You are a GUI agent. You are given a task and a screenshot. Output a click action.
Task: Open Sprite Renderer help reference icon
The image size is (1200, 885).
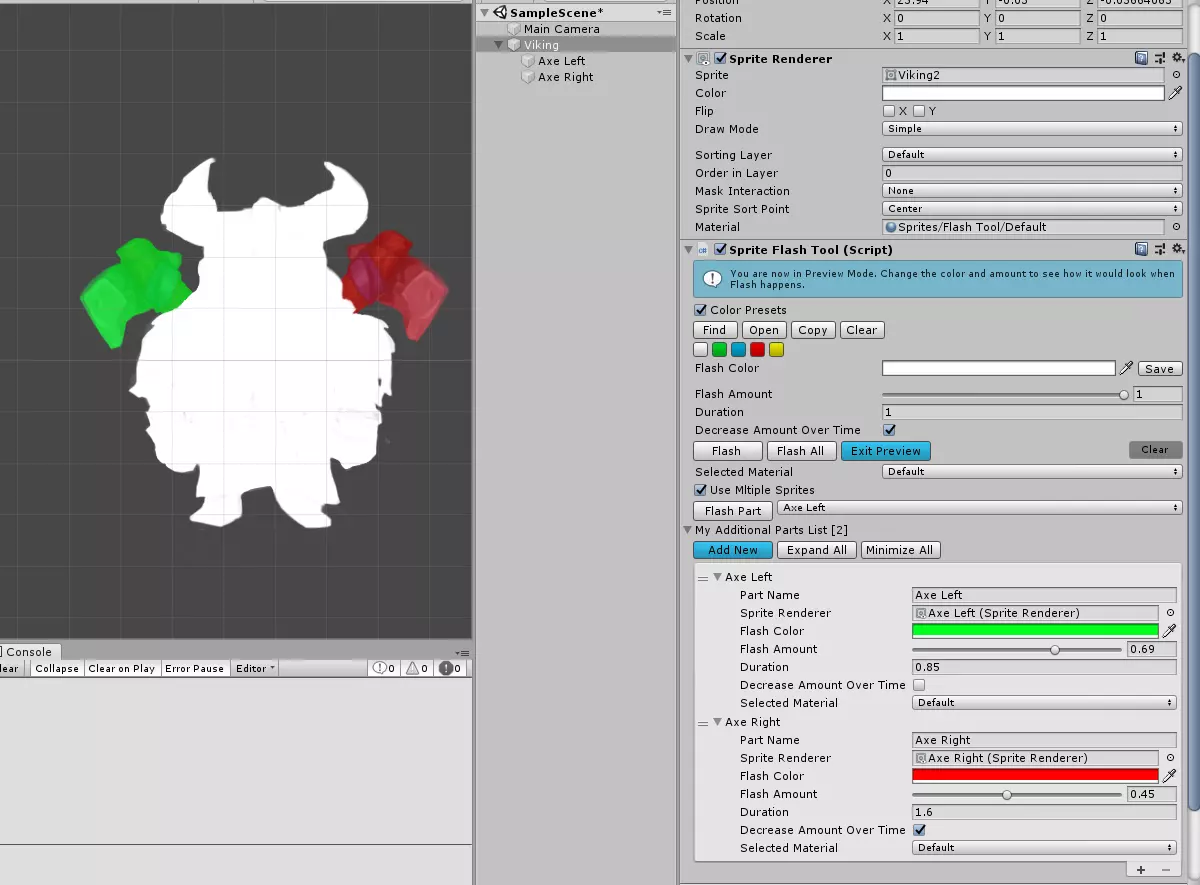[x=1142, y=59]
